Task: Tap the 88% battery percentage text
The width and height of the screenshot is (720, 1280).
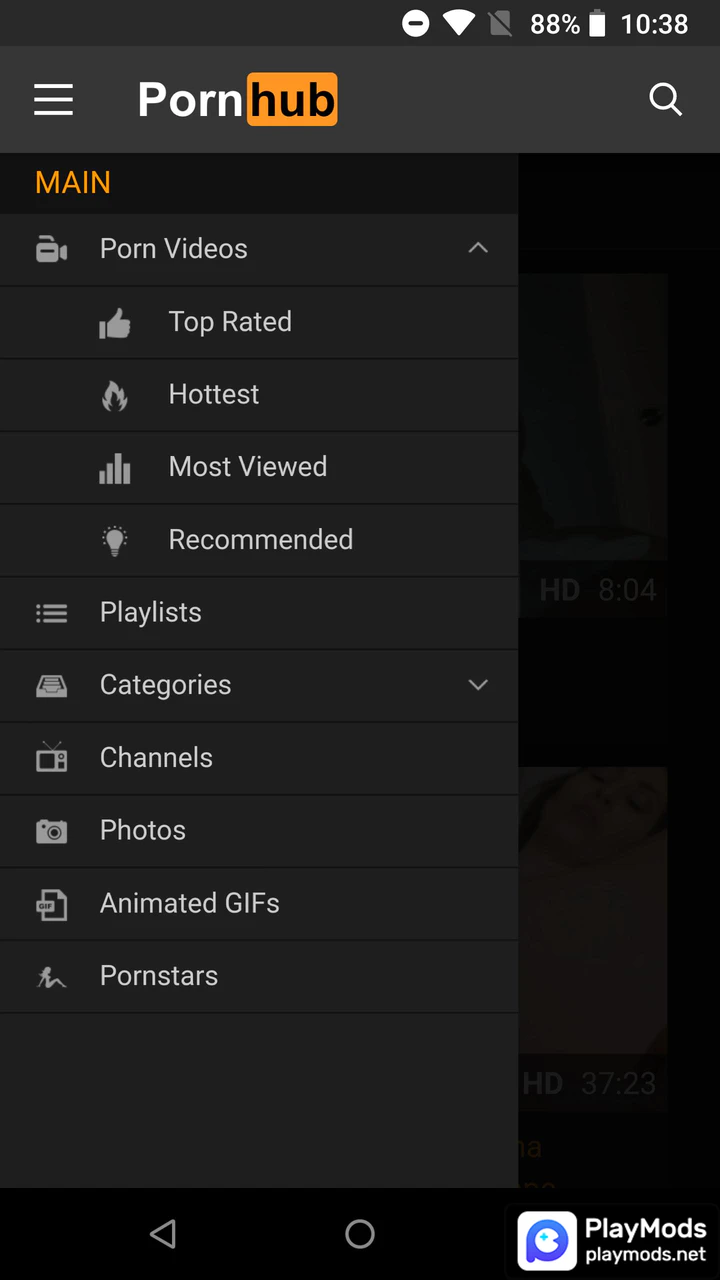Action: coord(555,24)
